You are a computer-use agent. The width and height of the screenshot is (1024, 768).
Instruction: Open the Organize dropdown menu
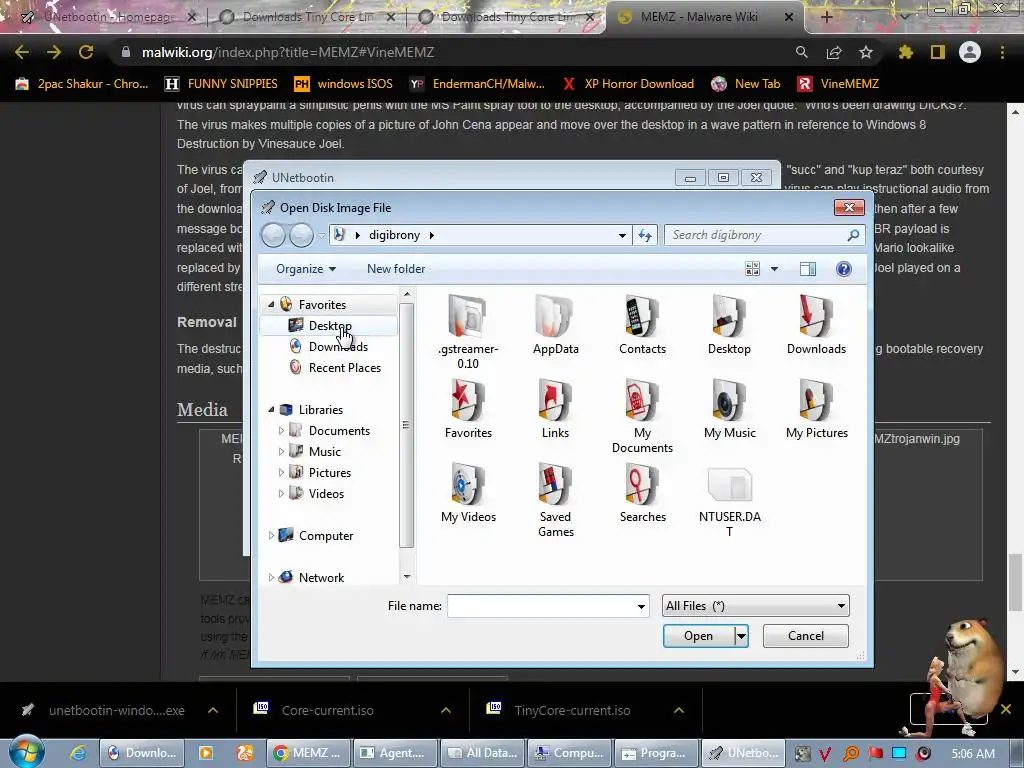pos(306,269)
